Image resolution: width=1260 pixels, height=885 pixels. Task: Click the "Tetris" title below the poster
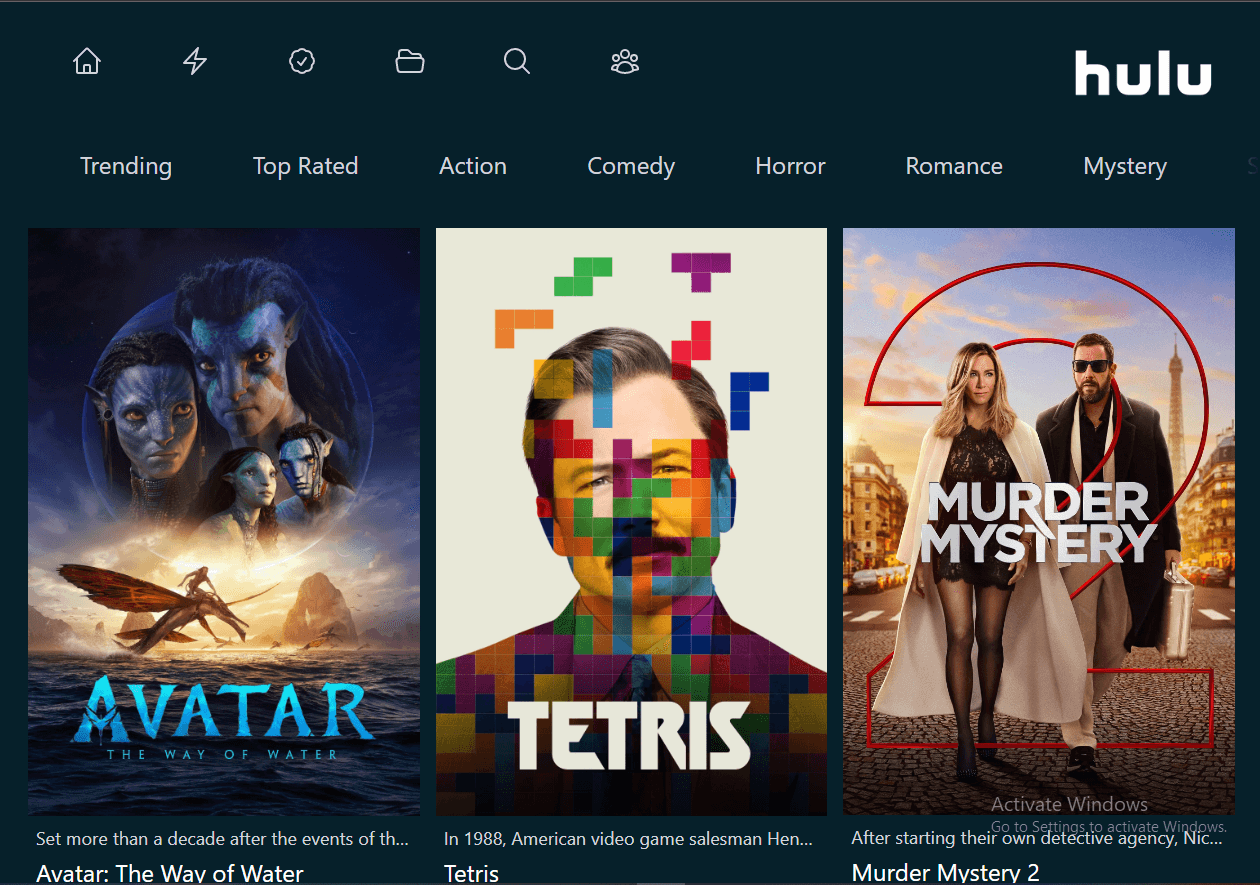pos(471,873)
